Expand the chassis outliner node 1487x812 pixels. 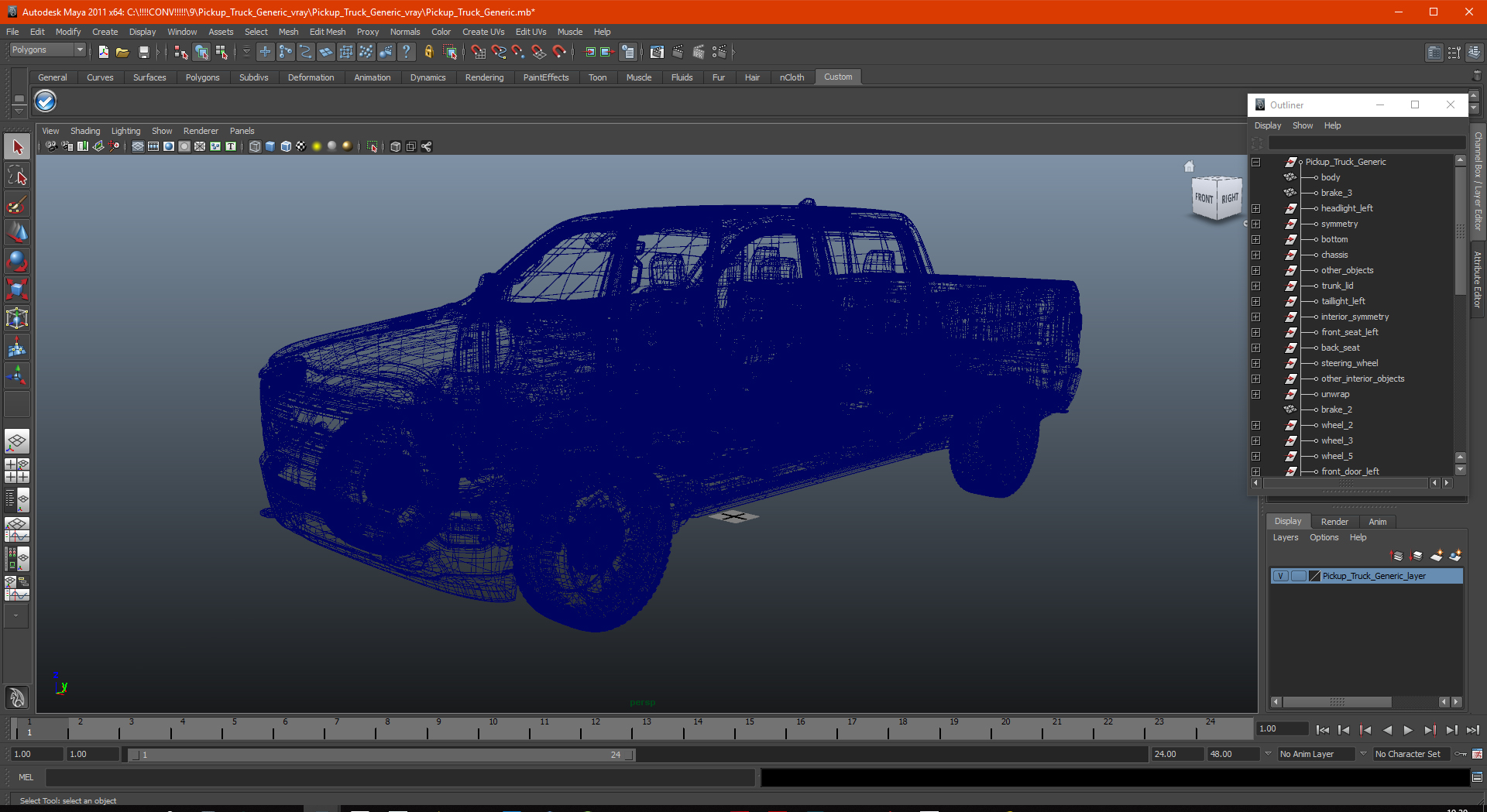[1256, 255]
